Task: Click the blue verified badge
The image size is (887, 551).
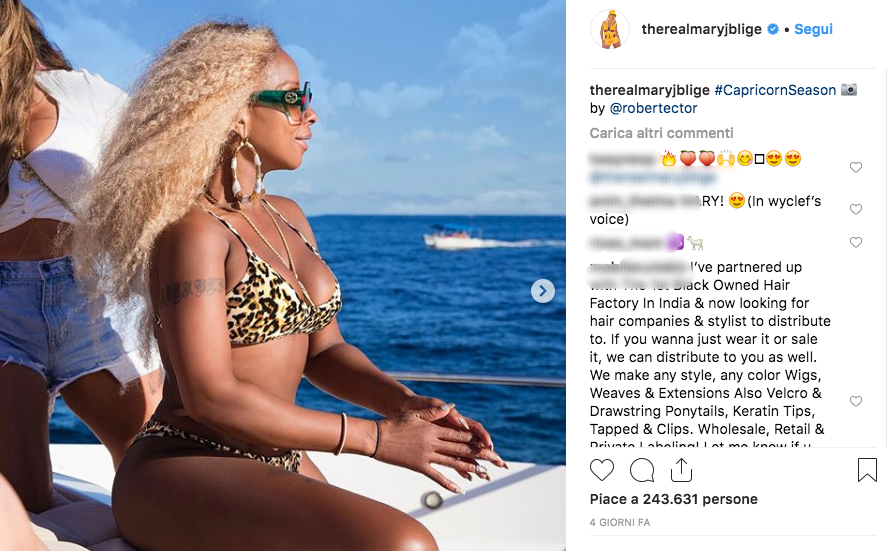Action: tap(773, 29)
